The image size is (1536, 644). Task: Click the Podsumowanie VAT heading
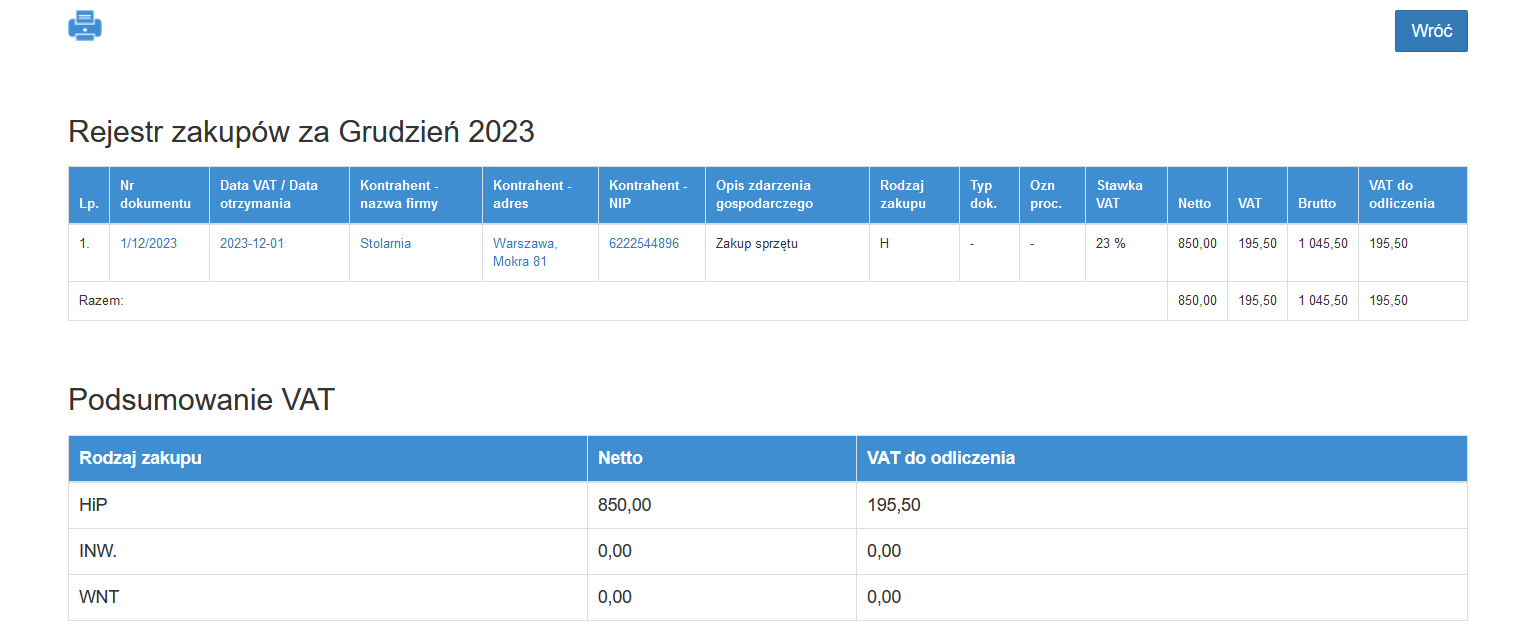(x=201, y=400)
